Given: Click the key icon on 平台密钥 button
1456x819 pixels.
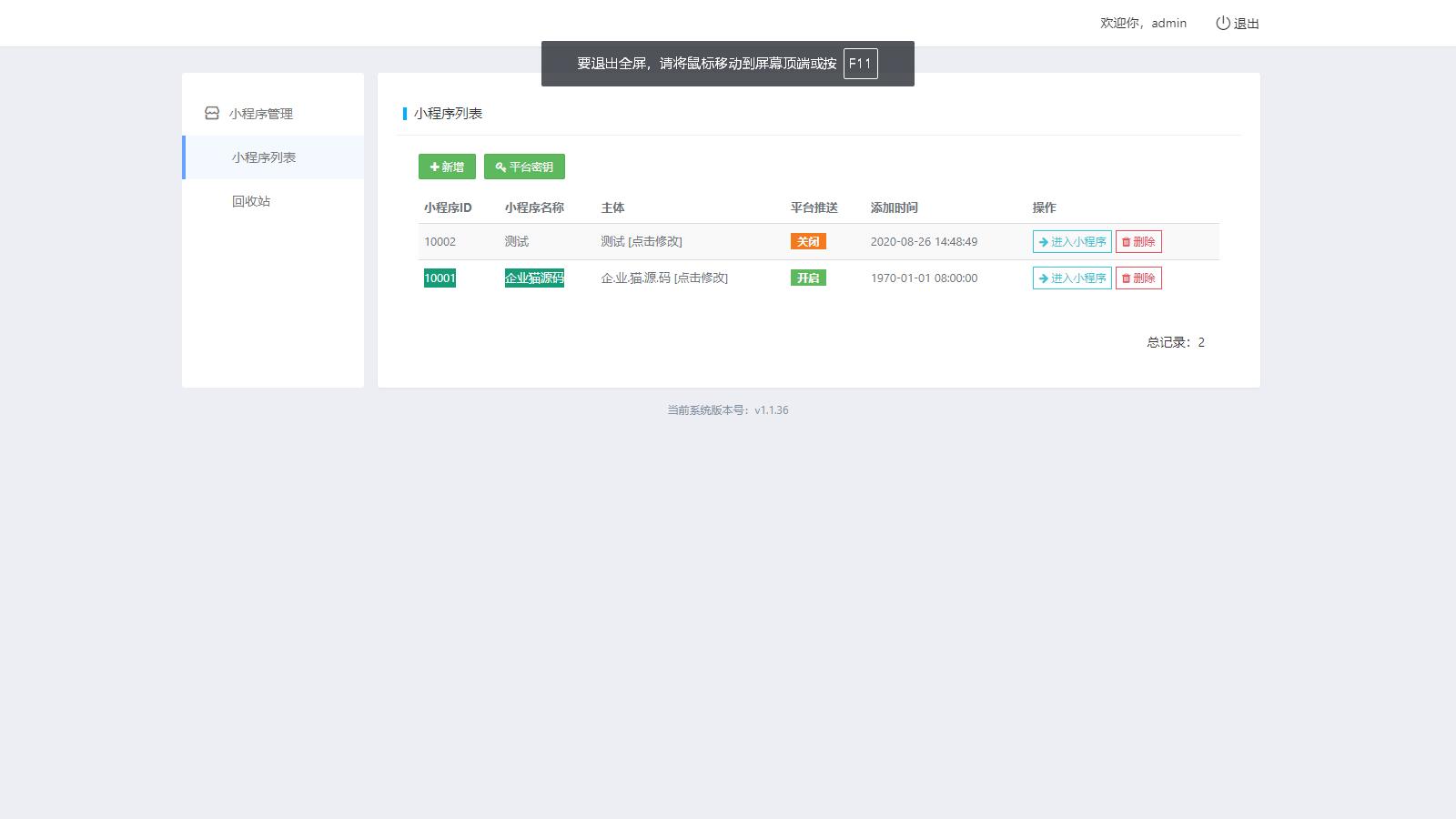Looking at the screenshot, I should (500, 167).
